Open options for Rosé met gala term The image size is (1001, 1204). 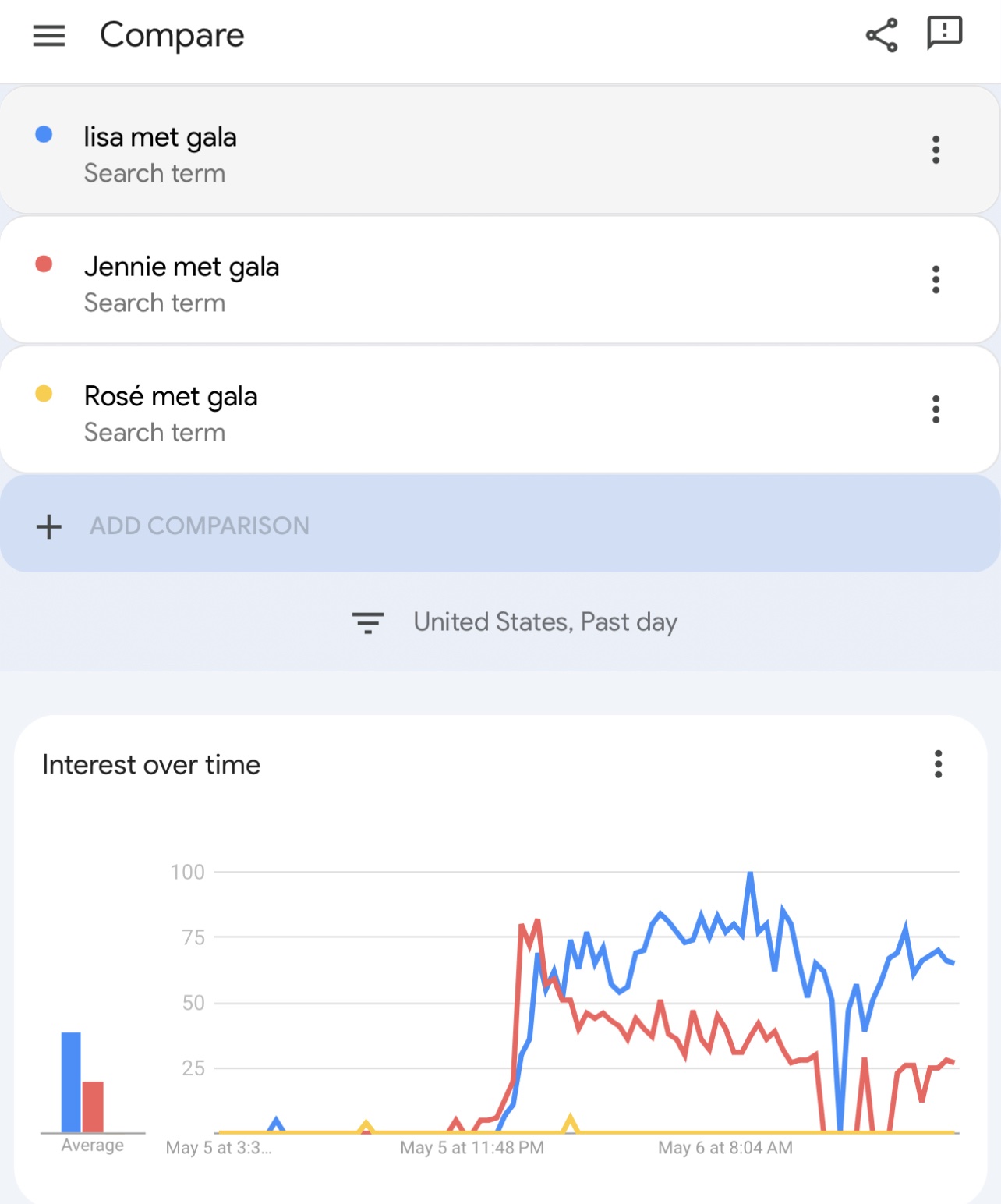[936, 409]
